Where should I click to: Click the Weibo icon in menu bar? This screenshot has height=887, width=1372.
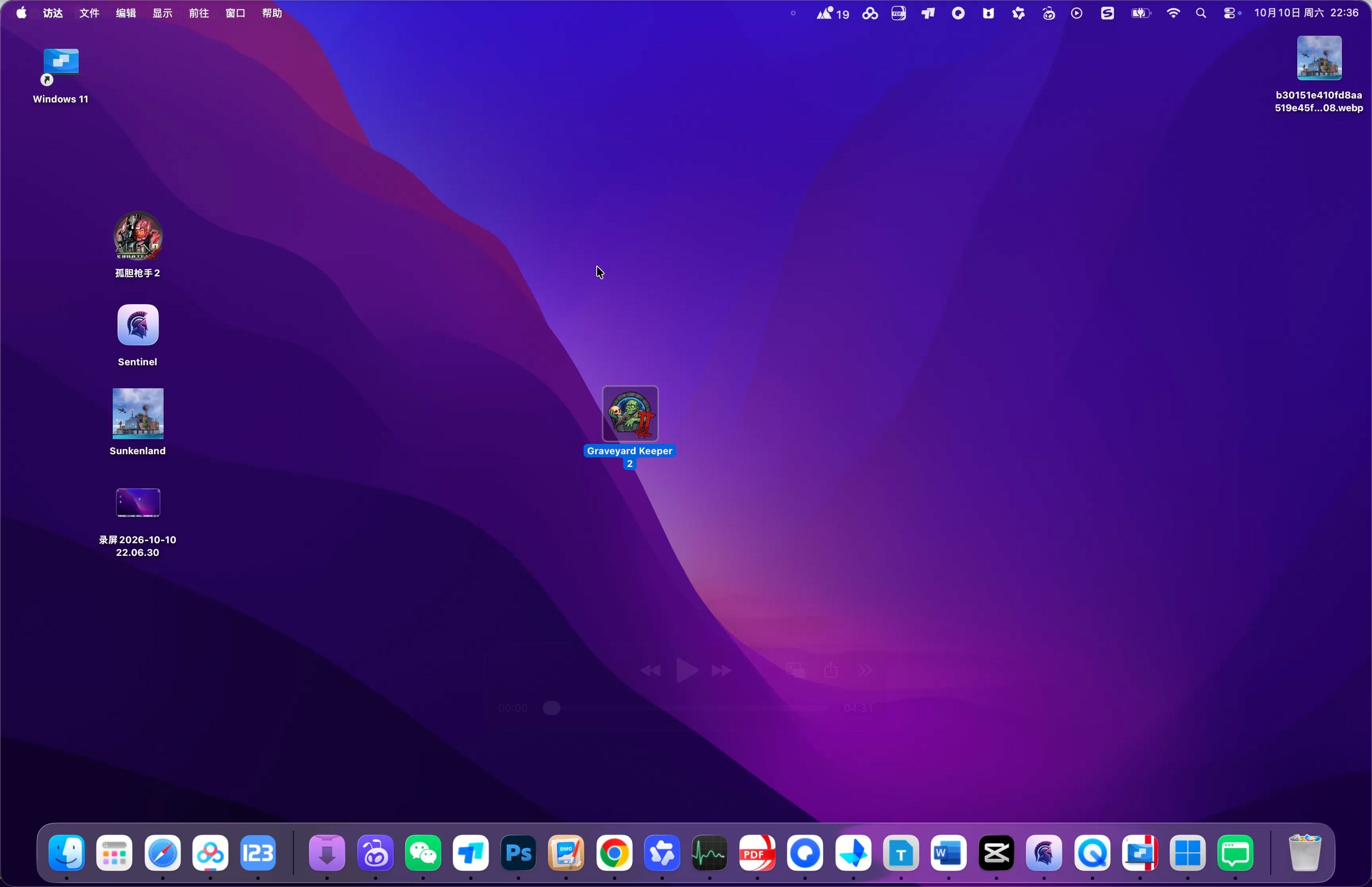(1048, 13)
